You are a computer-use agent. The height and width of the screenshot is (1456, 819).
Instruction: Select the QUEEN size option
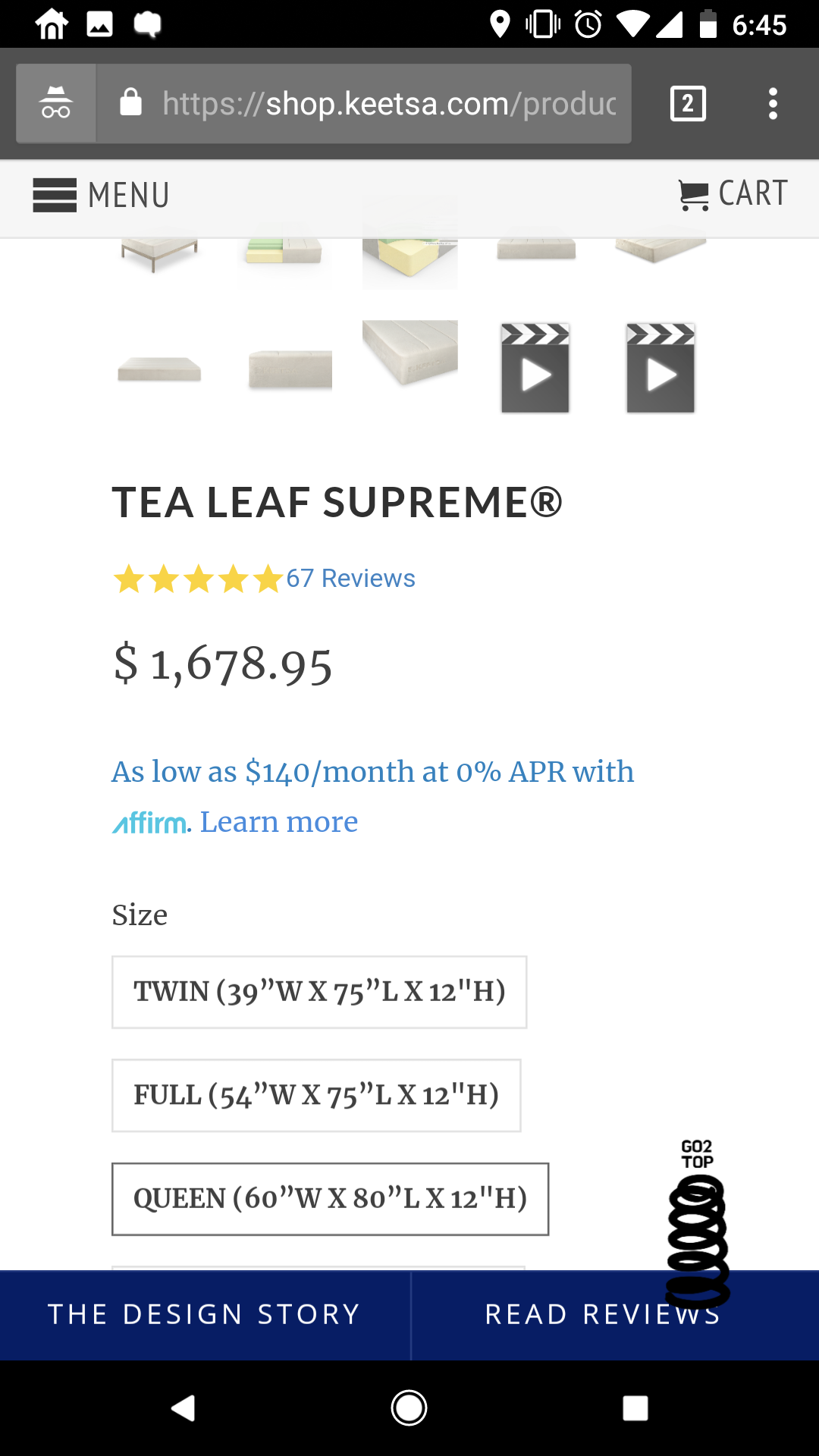(330, 1199)
